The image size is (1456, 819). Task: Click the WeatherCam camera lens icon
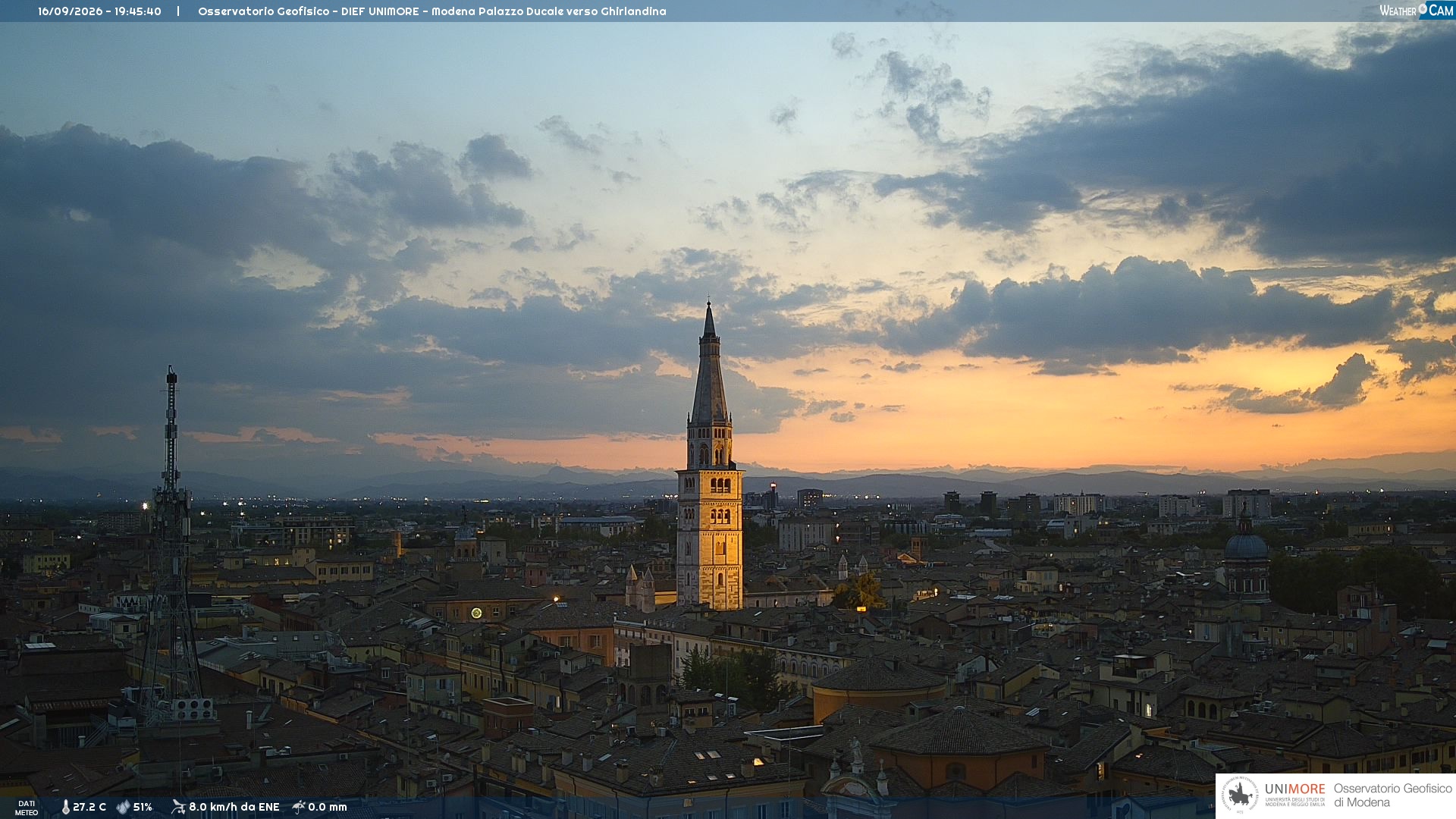coord(1423,8)
